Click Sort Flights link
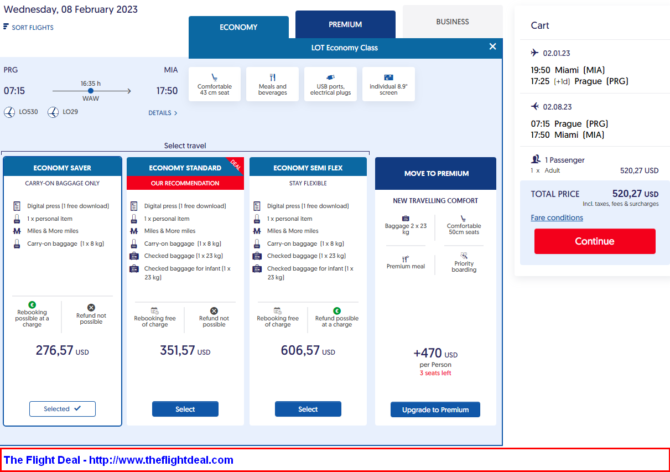670x472 pixels. (x=32, y=27)
